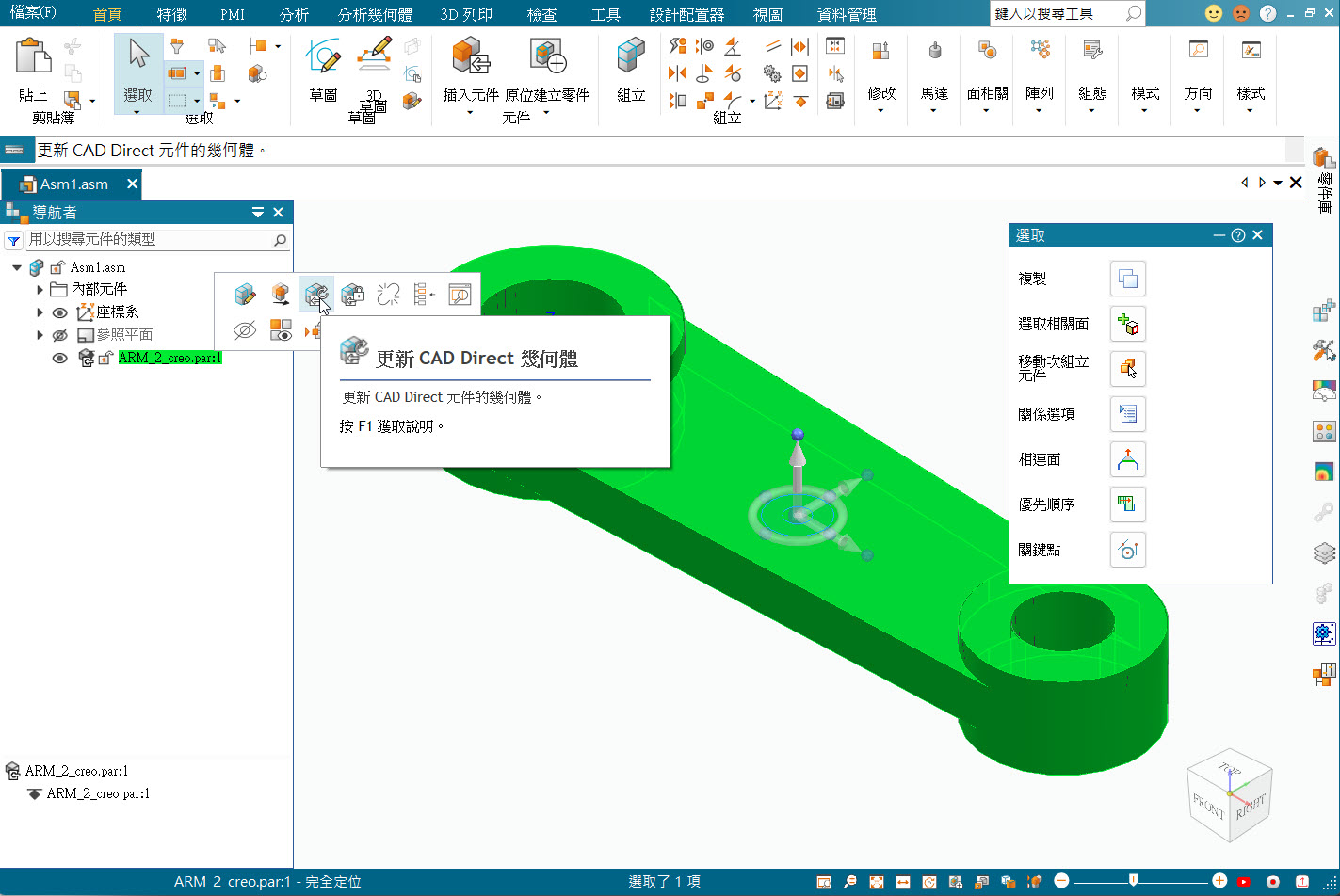1340x896 pixels.
Task: Click Select Related Faces (選取相關面) icon
Action: 1128,324
